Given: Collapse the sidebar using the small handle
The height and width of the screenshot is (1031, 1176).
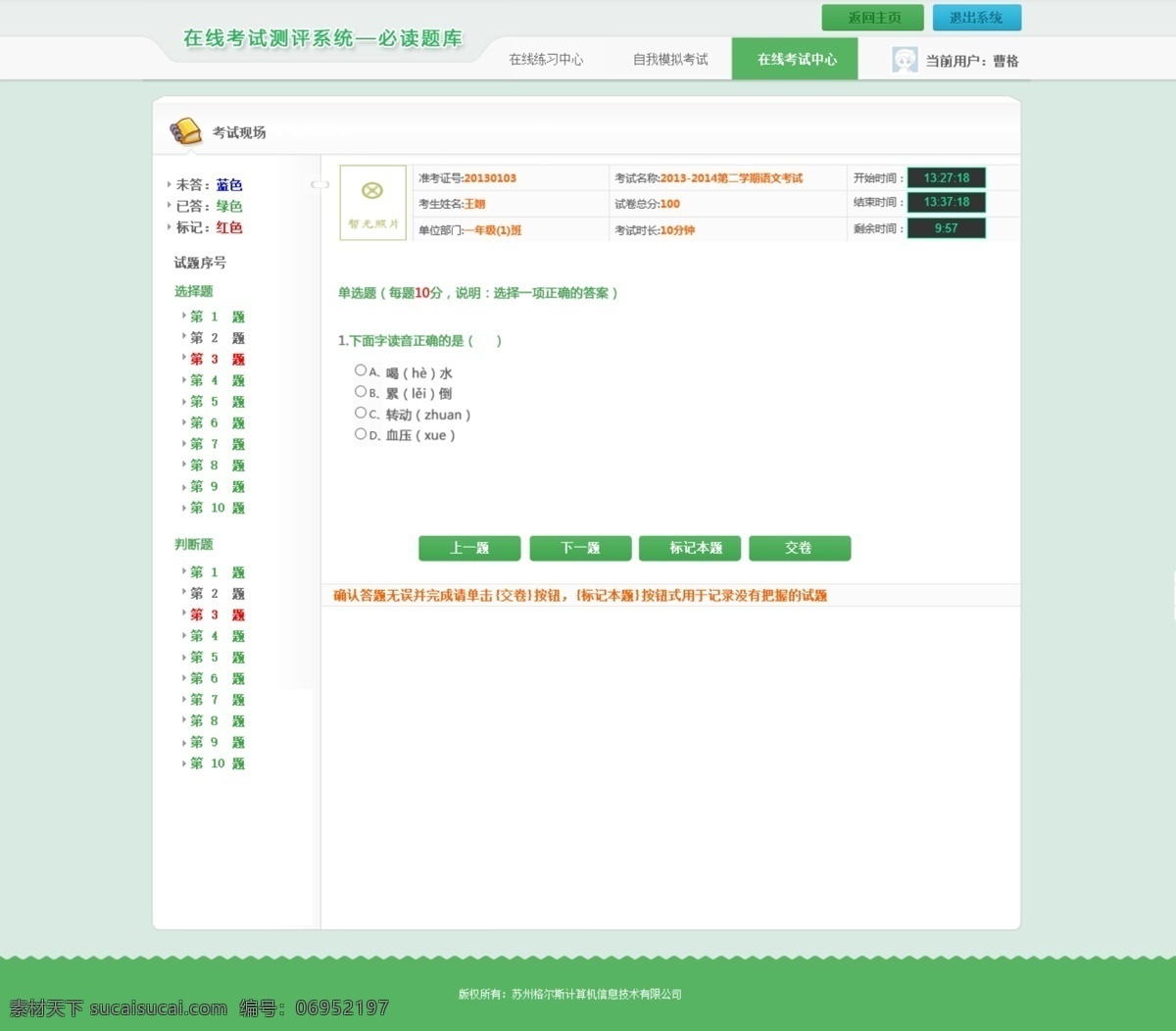Looking at the screenshot, I should (x=319, y=184).
